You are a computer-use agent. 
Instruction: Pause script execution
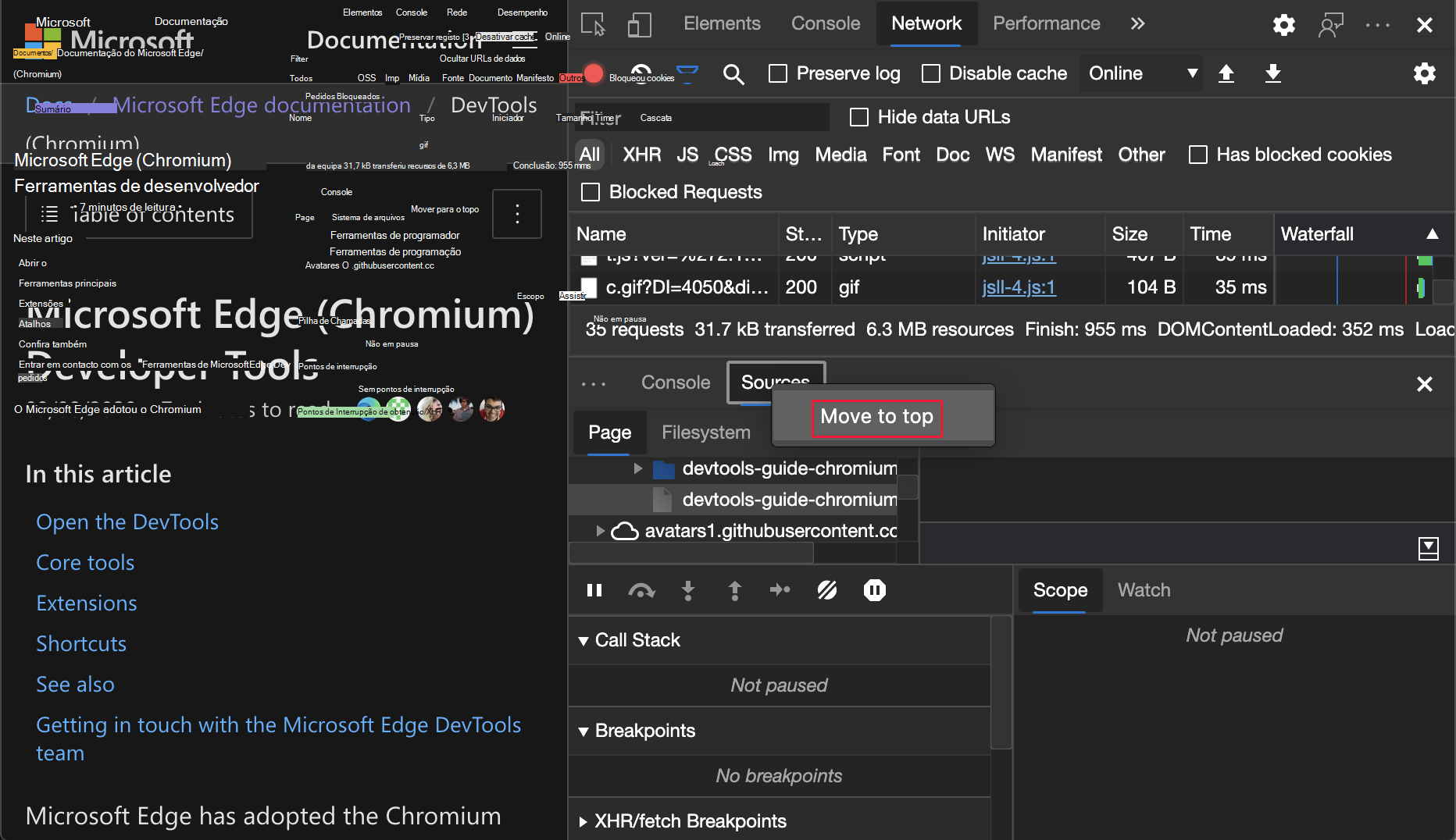click(x=594, y=590)
